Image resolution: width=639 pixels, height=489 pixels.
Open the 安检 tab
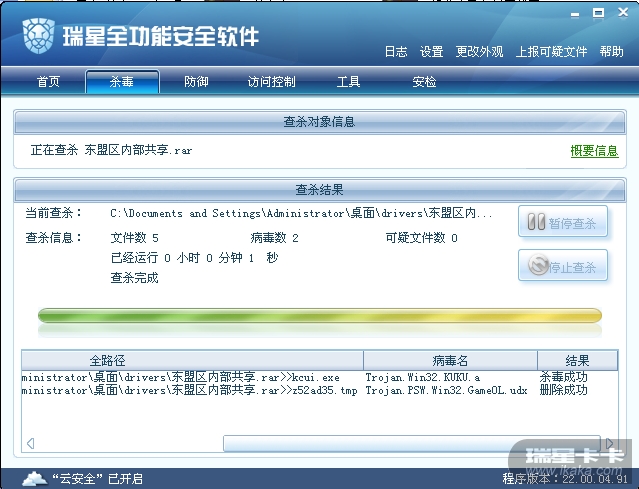424,82
